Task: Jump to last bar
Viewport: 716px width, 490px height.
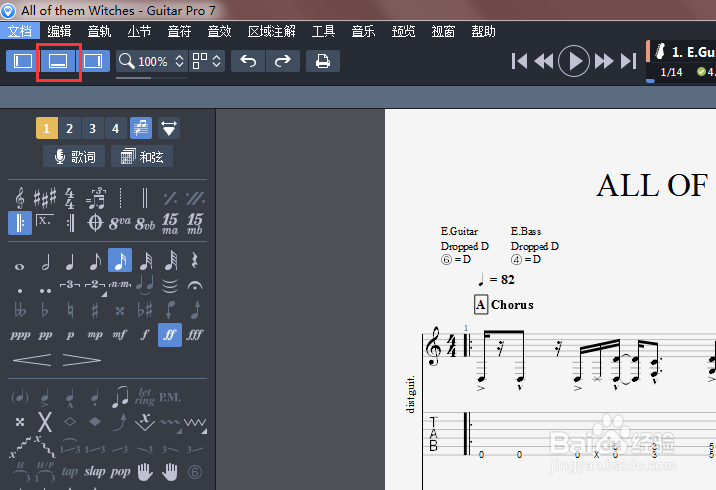Action: click(628, 61)
